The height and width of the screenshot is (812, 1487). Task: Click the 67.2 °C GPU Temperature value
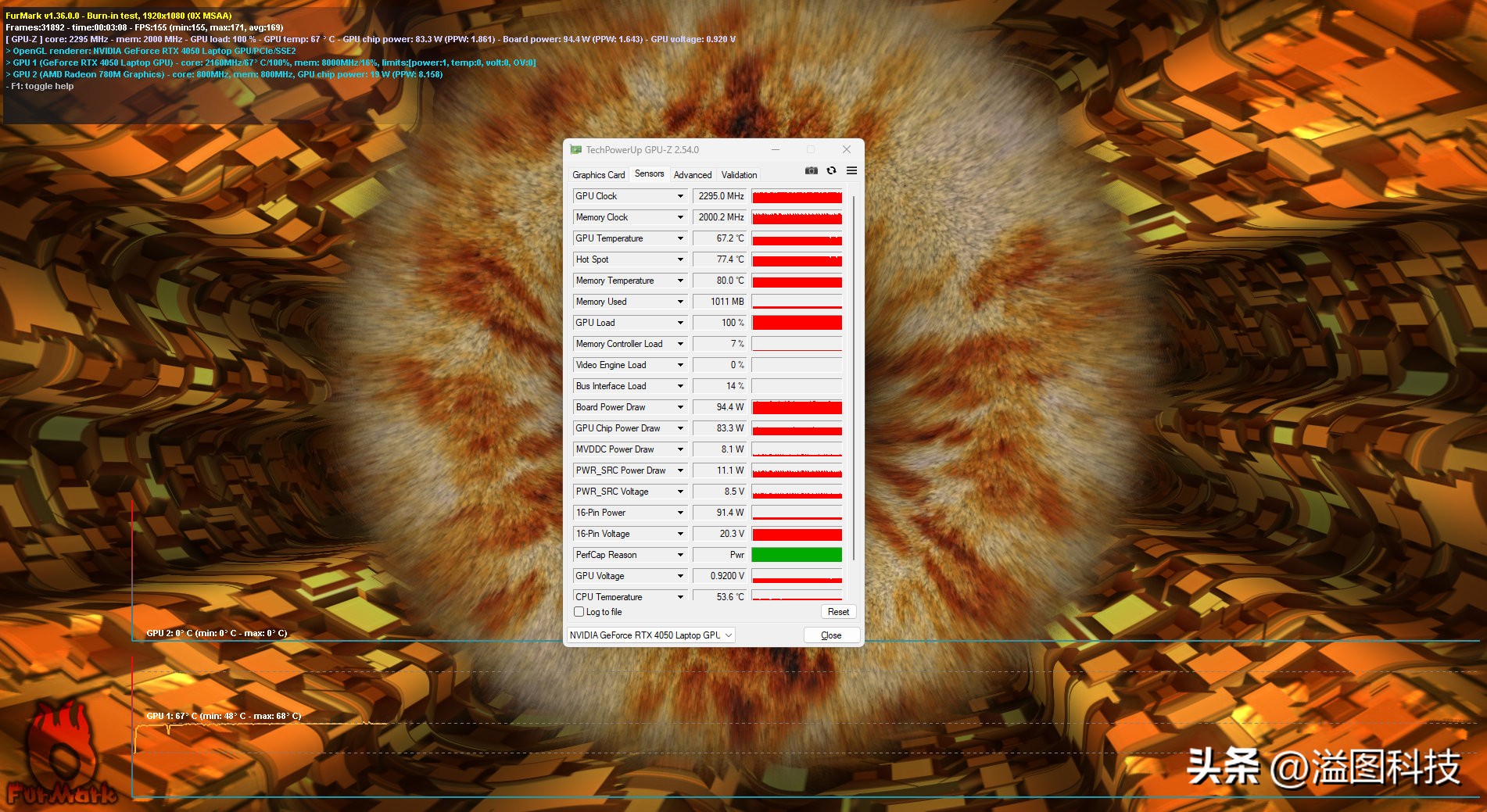point(720,238)
